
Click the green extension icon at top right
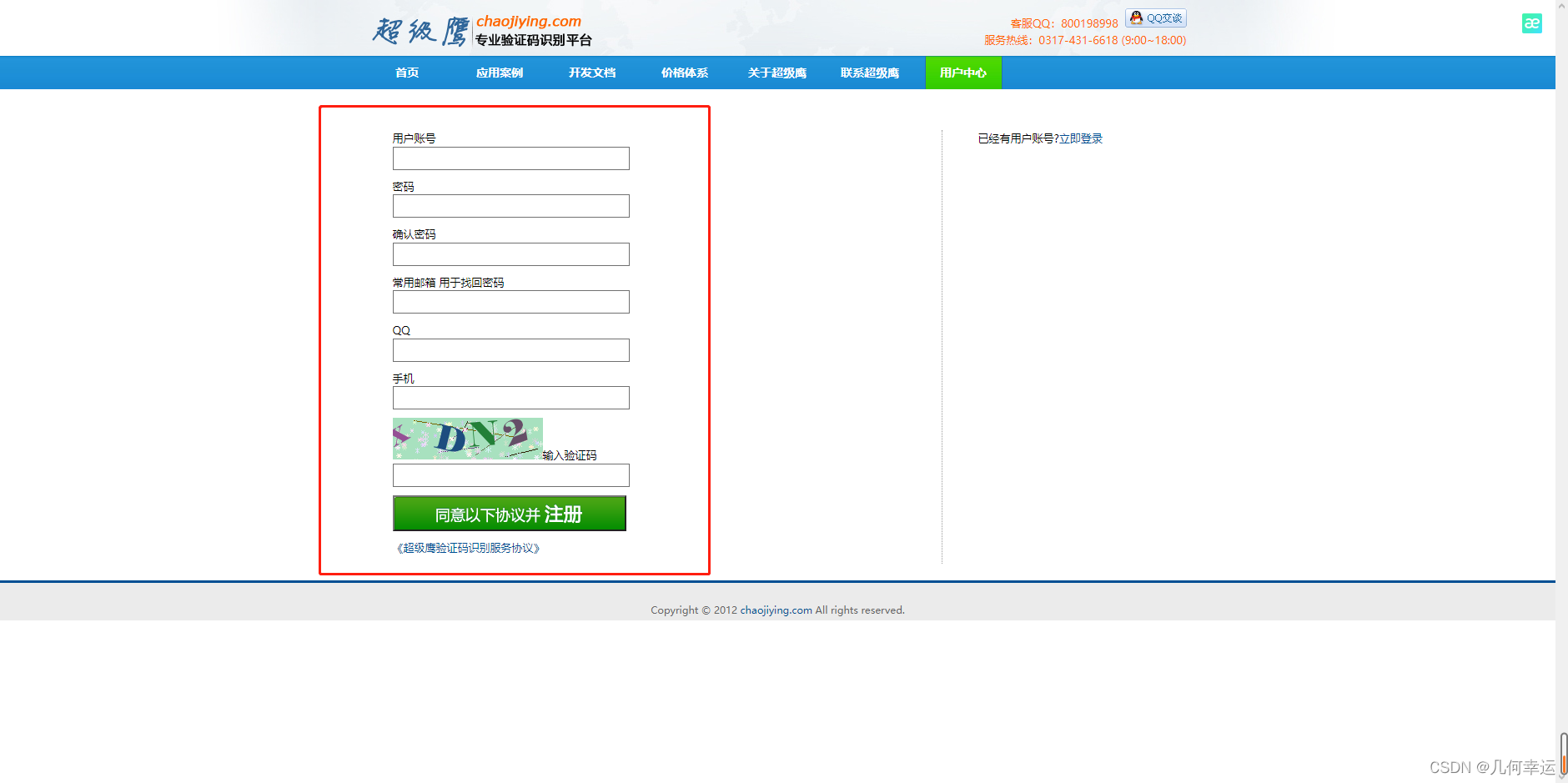tap(1531, 23)
